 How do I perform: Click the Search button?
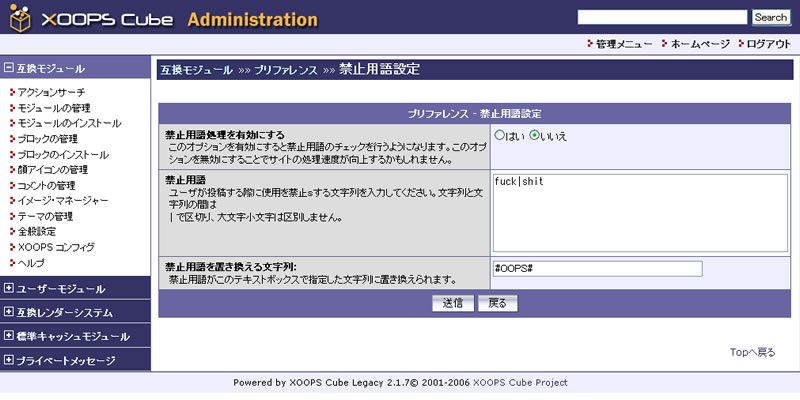coord(771,17)
